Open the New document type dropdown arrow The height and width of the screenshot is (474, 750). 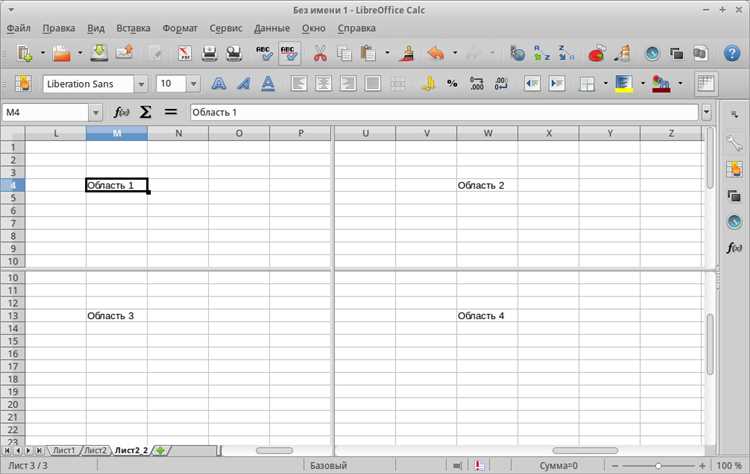43,53
